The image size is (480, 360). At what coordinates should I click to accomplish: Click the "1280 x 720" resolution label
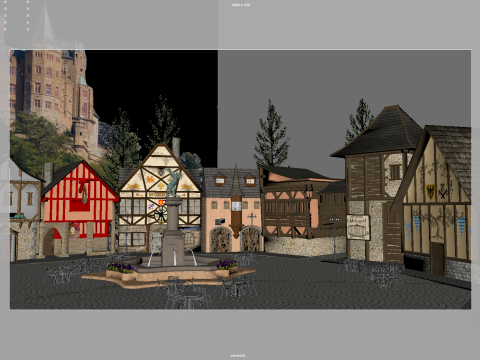coord(240,5)
